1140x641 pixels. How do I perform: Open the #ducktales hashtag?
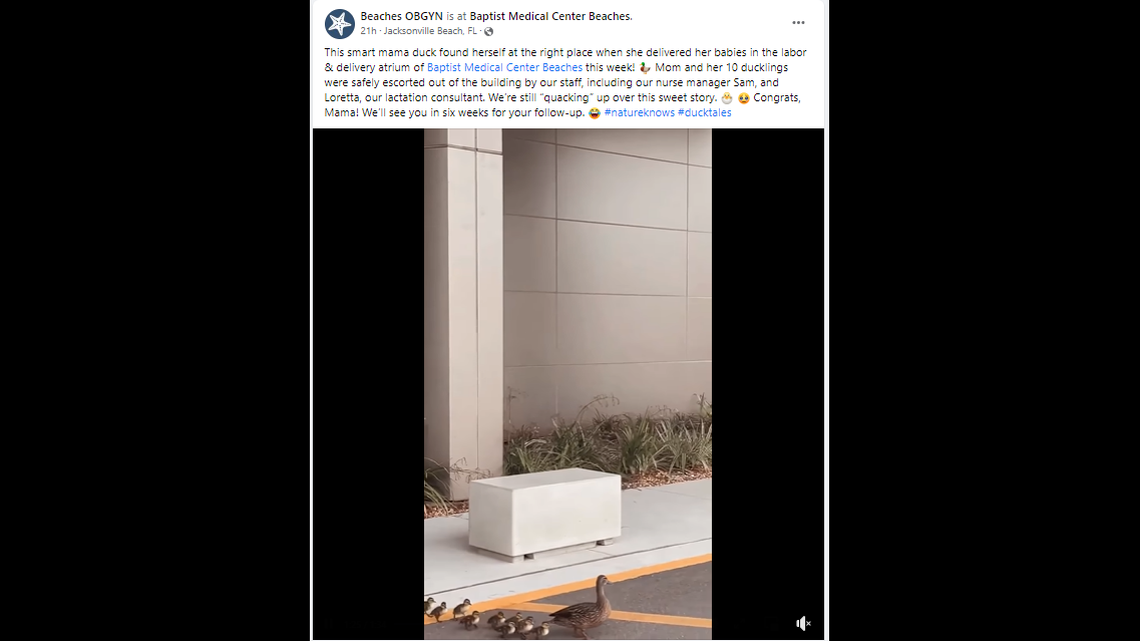tap(705, 113)
